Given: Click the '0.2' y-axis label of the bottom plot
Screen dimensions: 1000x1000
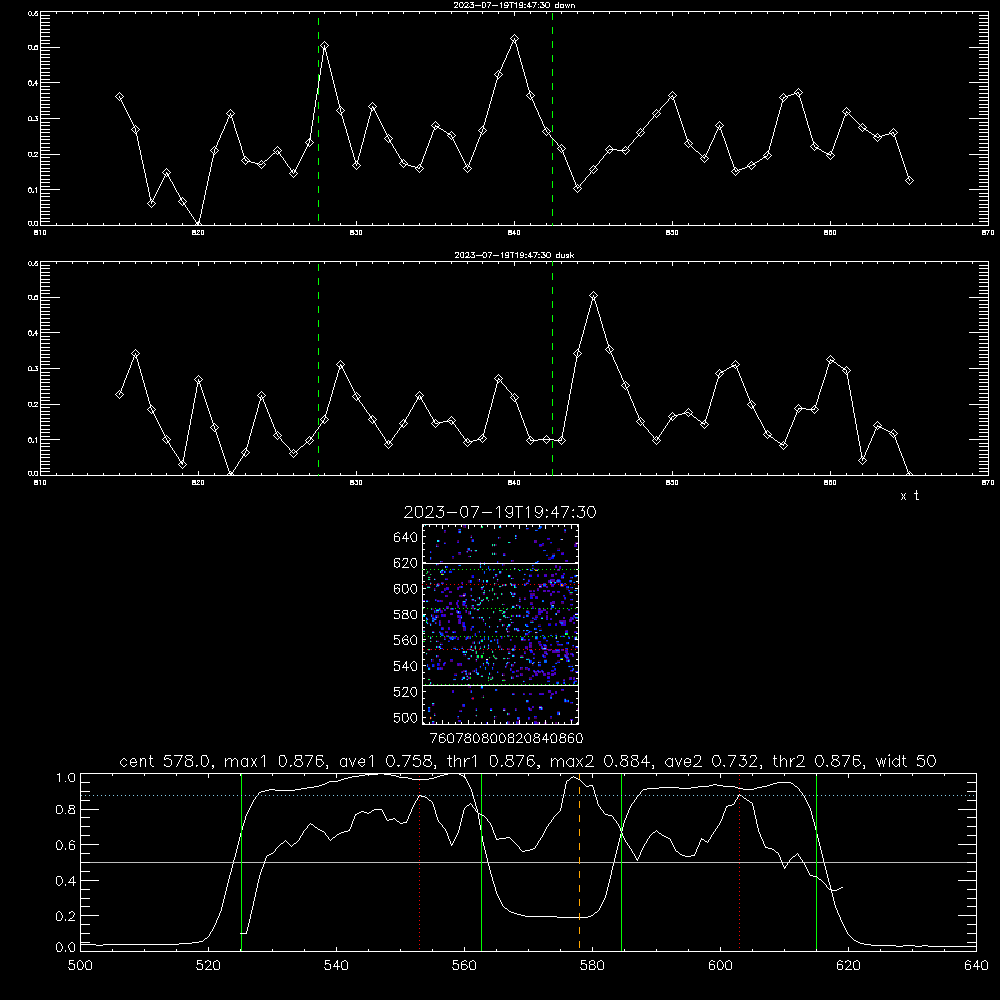Looking at the screenshot, I should coord(66,916).
